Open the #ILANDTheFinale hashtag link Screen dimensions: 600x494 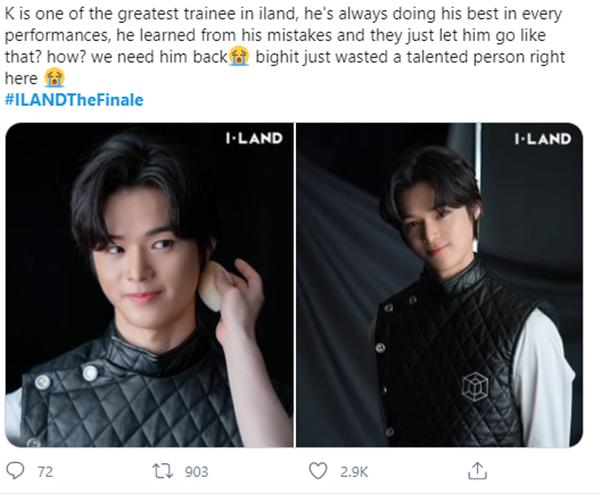tap(74, 100)
